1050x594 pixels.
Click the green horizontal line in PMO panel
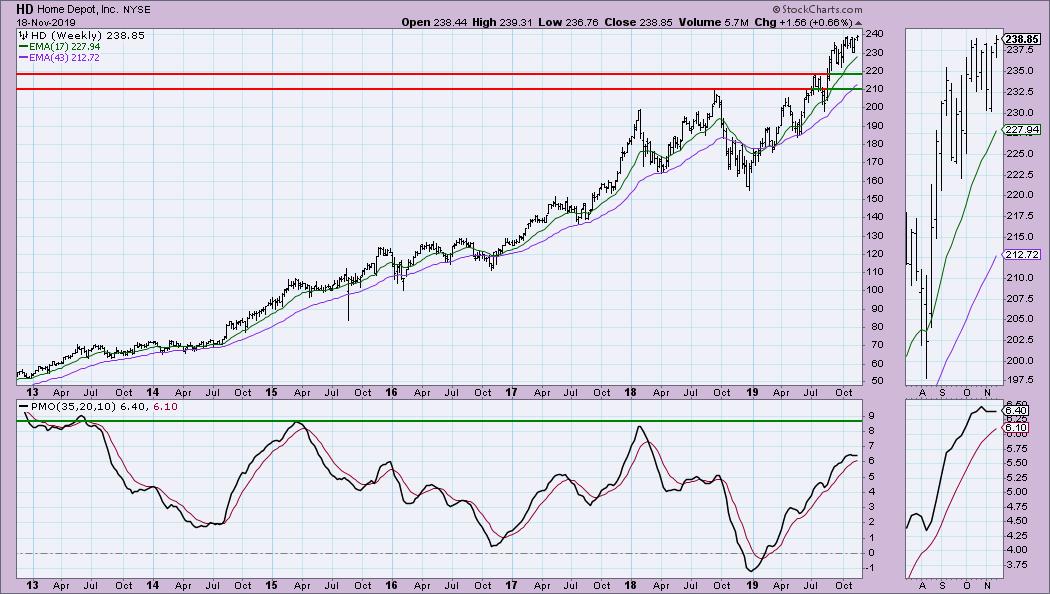pos(439,421)
